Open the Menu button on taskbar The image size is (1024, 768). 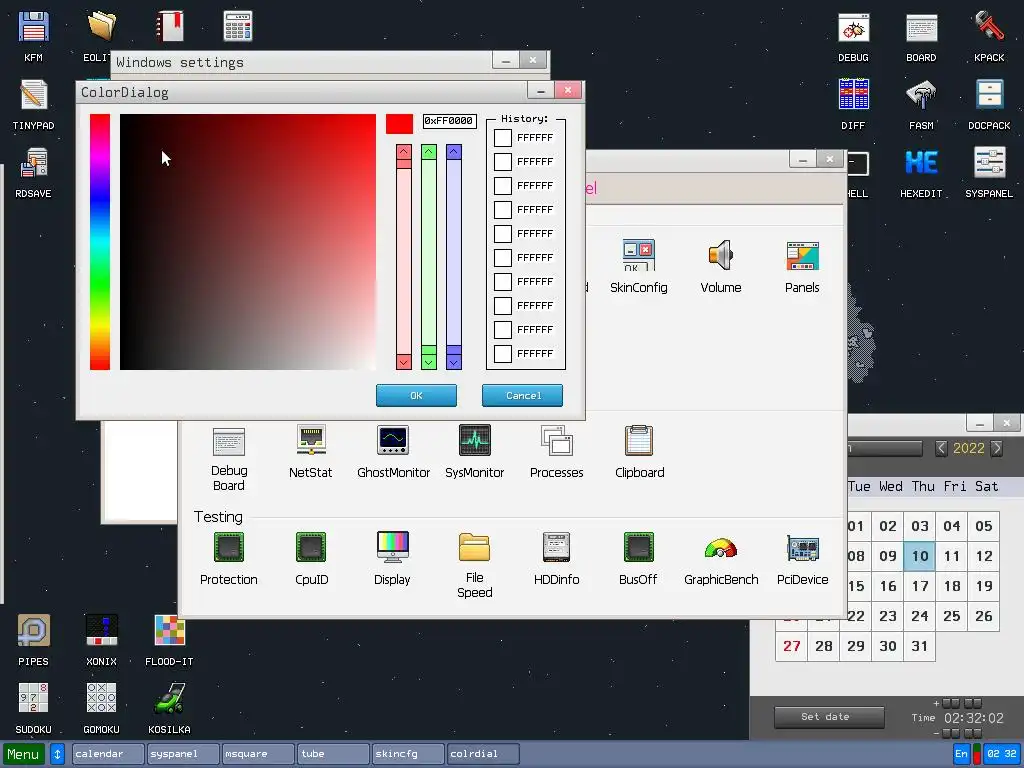24,754
